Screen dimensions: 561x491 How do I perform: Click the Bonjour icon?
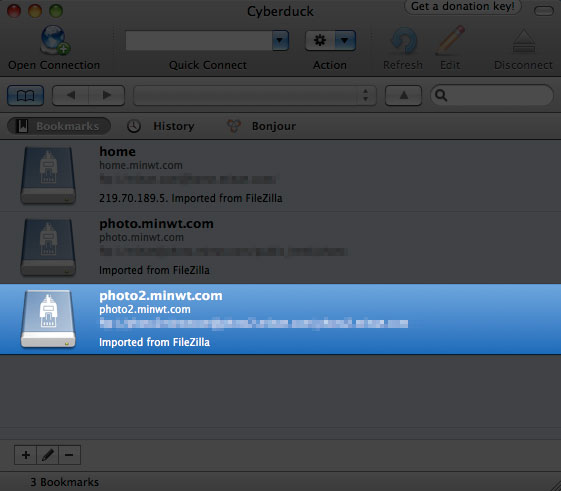pyautogui.click(x=234, y=126)
